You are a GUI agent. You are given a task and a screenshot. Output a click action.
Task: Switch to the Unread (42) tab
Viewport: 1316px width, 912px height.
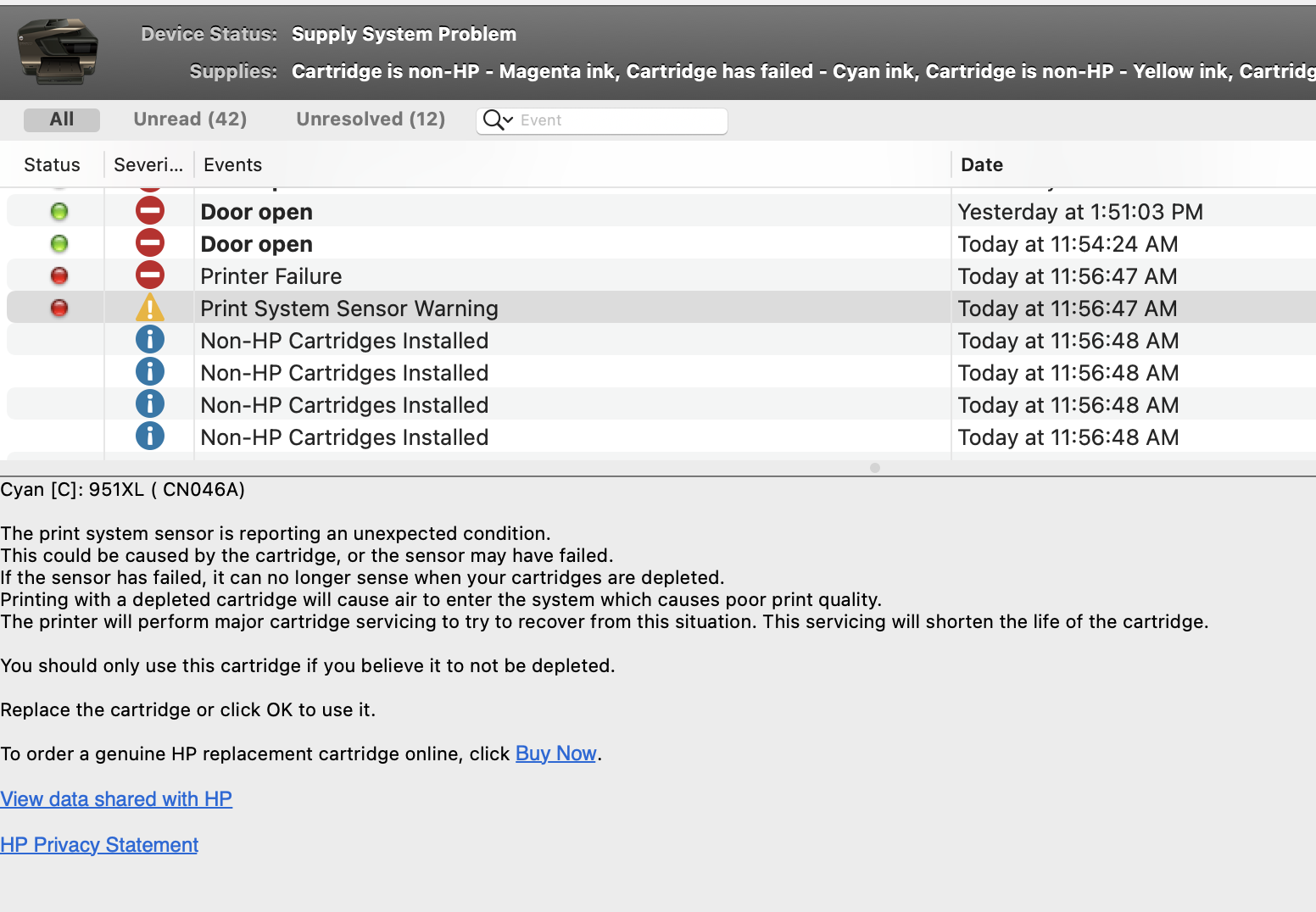(x=190, y=119)
